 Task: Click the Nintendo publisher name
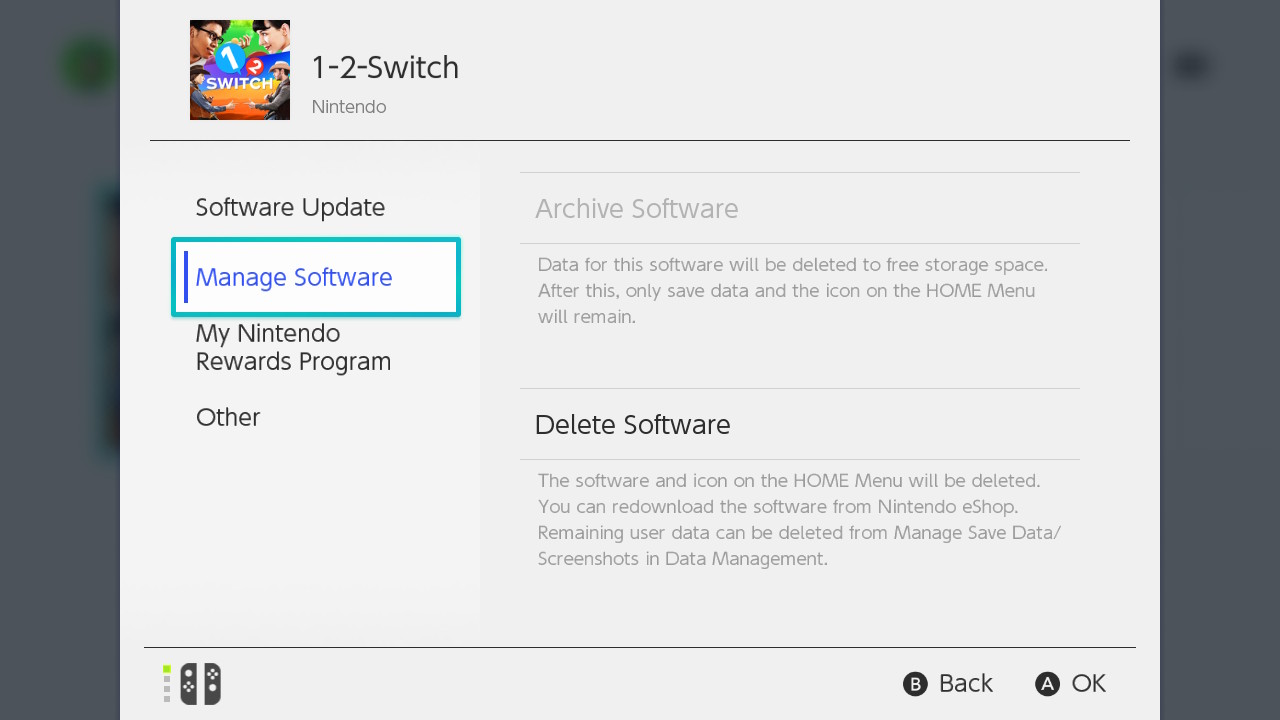(349, 107)
